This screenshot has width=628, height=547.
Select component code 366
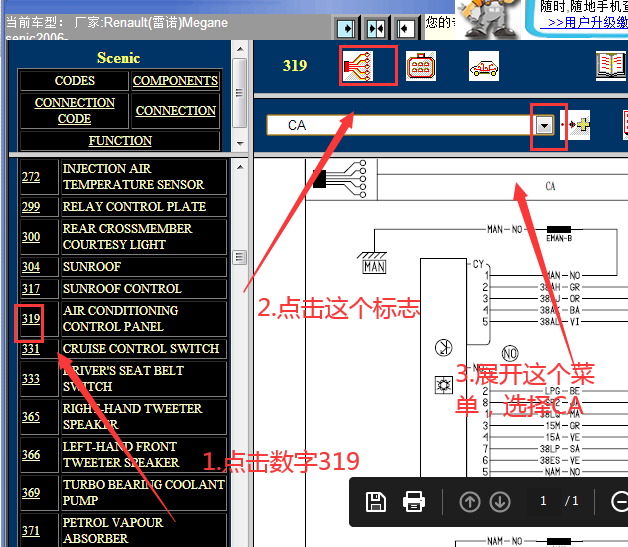(31, 455)
